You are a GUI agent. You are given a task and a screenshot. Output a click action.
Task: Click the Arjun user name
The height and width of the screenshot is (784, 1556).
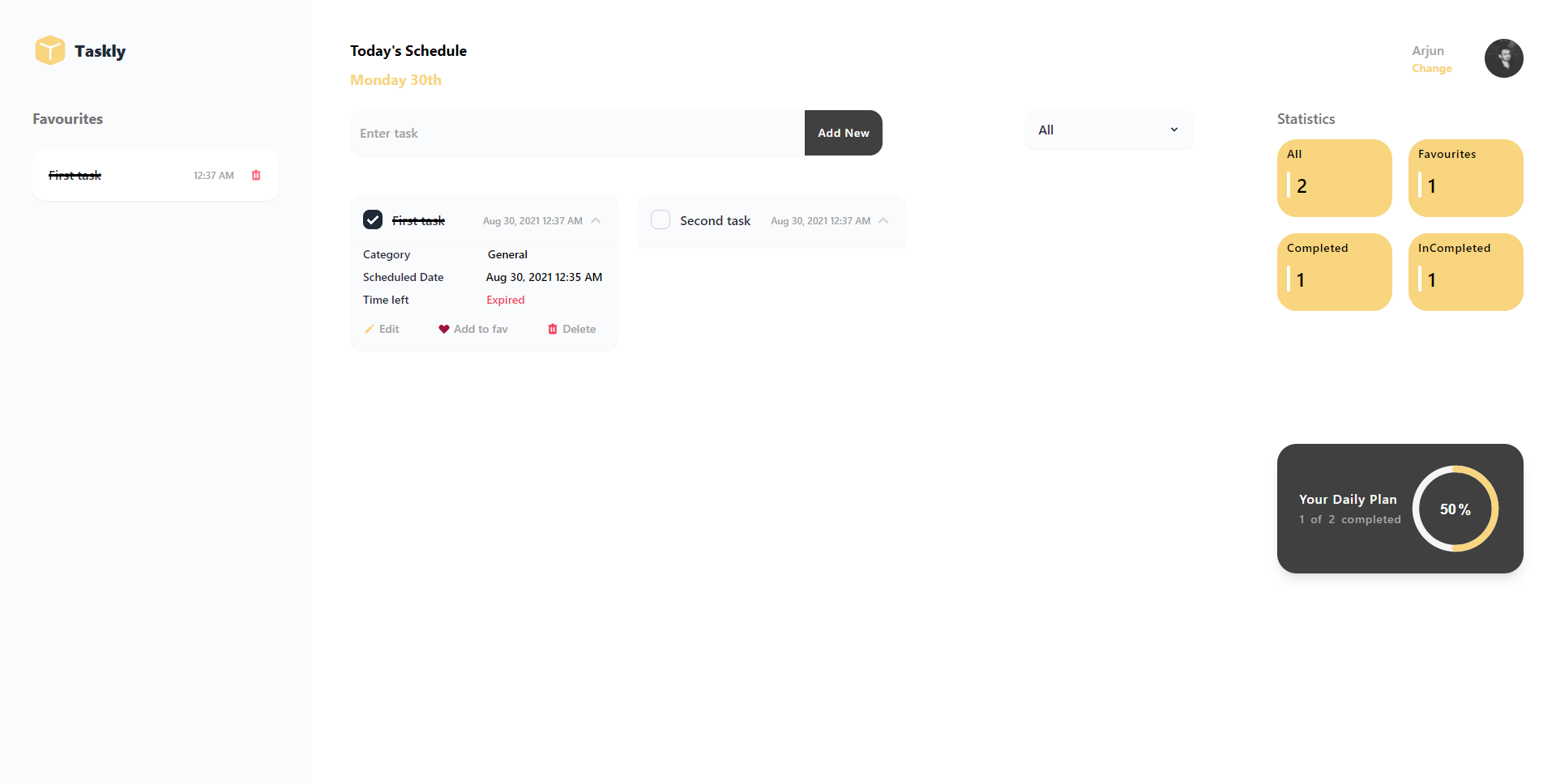(1428, 50)
